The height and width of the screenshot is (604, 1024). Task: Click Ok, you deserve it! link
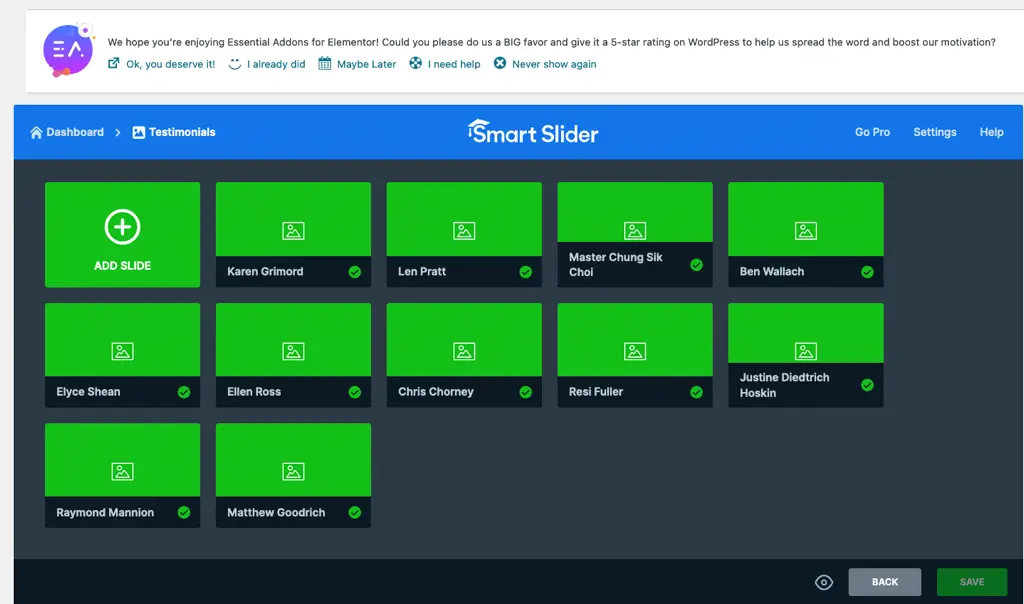(170, 64)
